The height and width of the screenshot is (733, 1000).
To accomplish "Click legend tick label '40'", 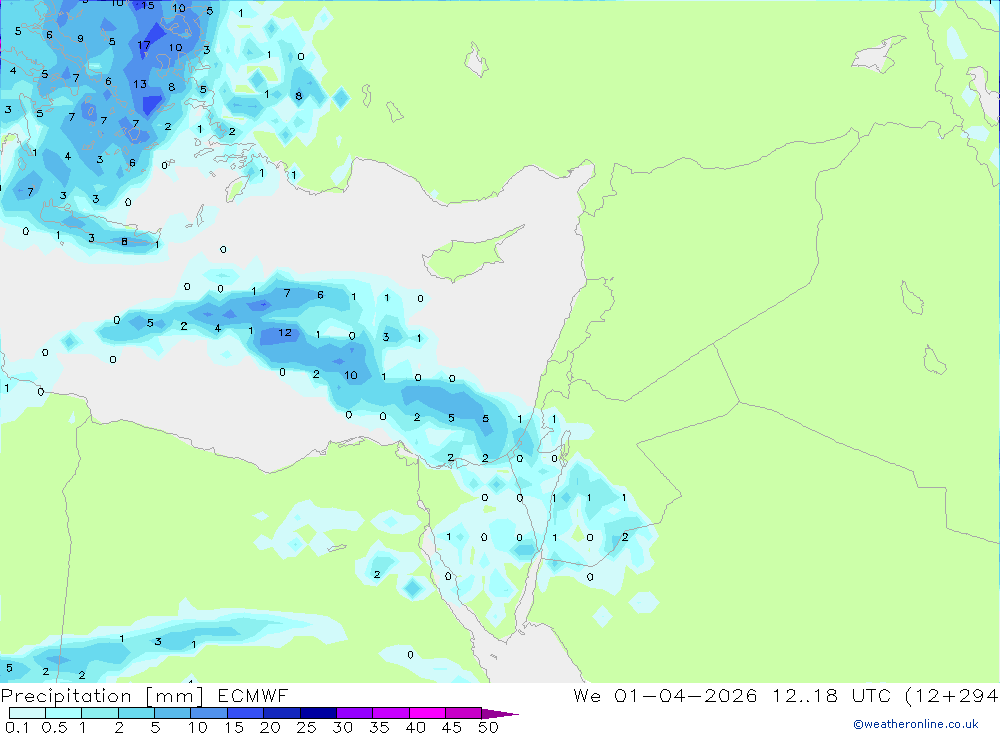I will click(416, 727).
